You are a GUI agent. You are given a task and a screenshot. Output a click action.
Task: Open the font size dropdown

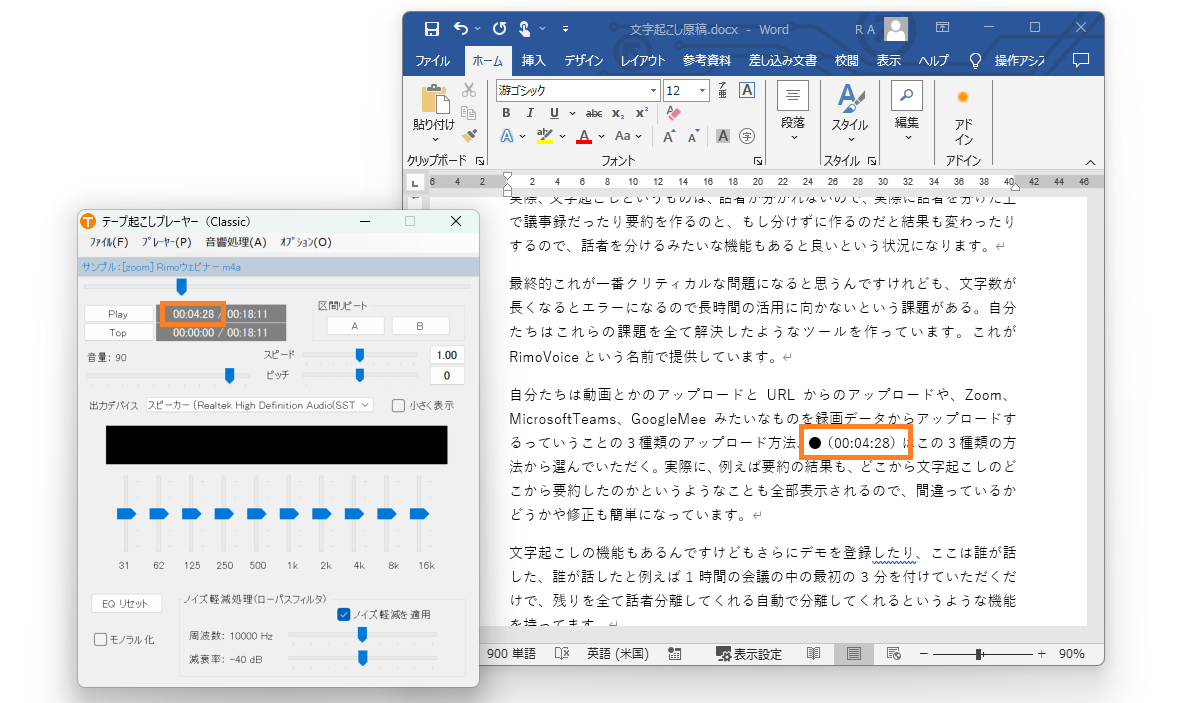(703, 90)
